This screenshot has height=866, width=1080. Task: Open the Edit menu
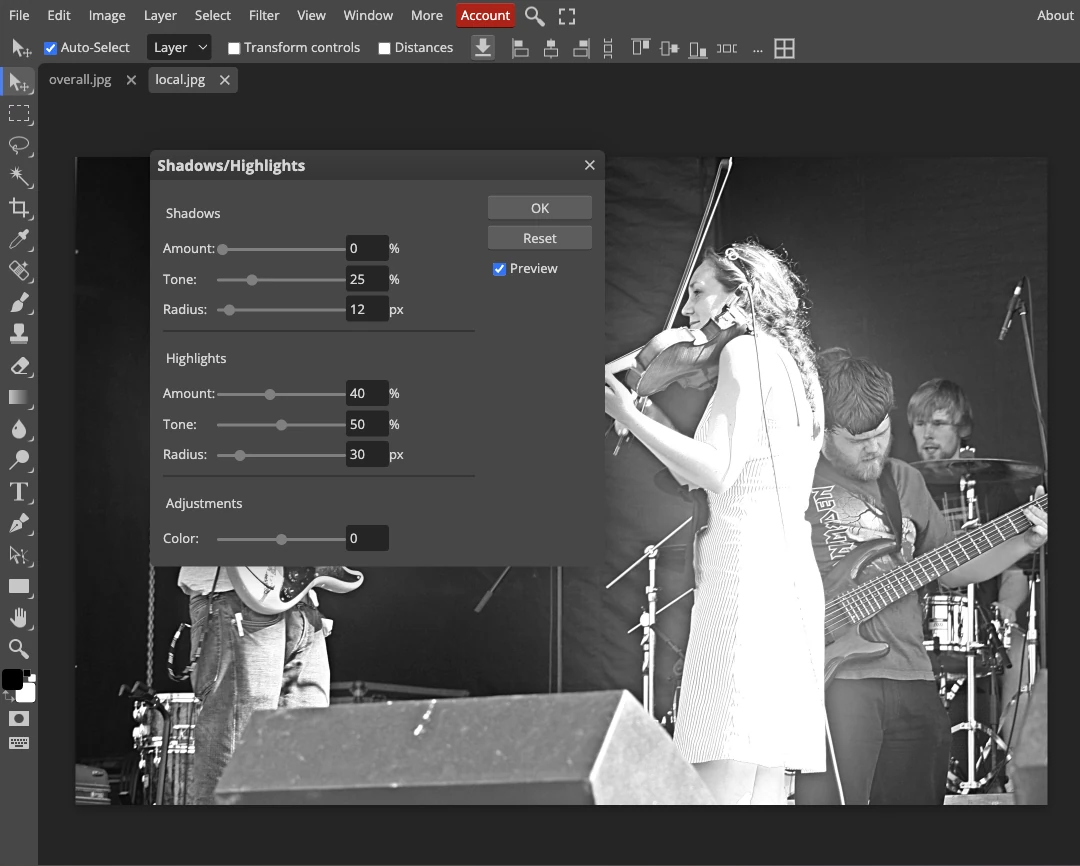(59, 15)
